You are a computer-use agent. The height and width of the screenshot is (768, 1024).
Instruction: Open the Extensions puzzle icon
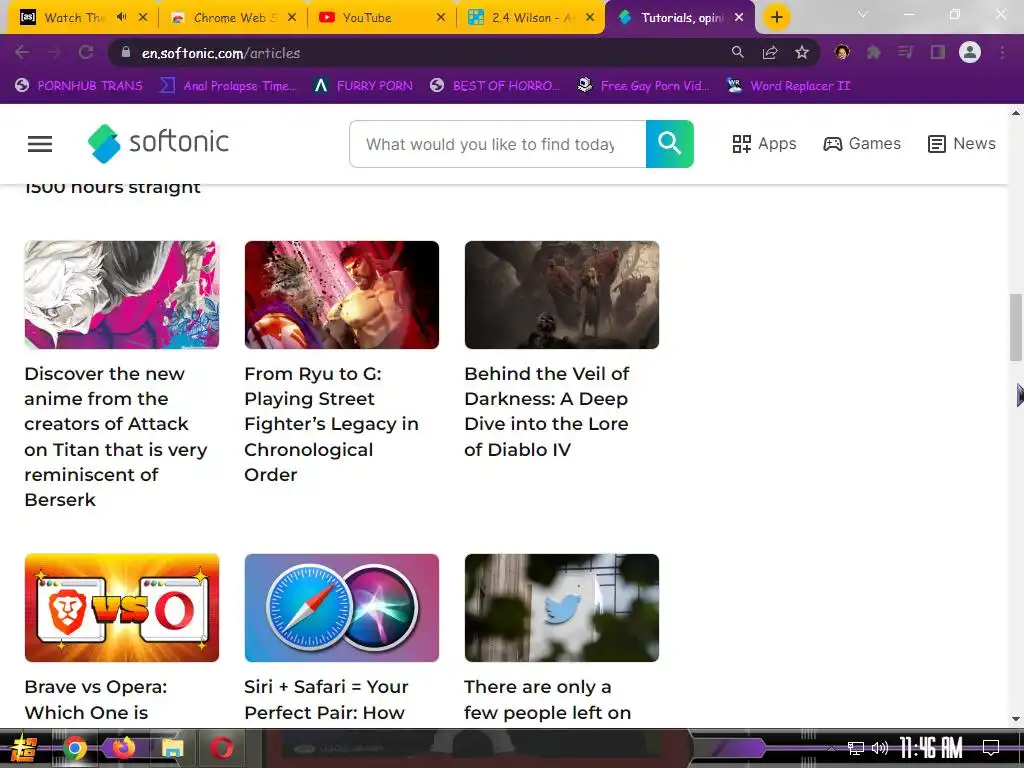coord(874,52)
